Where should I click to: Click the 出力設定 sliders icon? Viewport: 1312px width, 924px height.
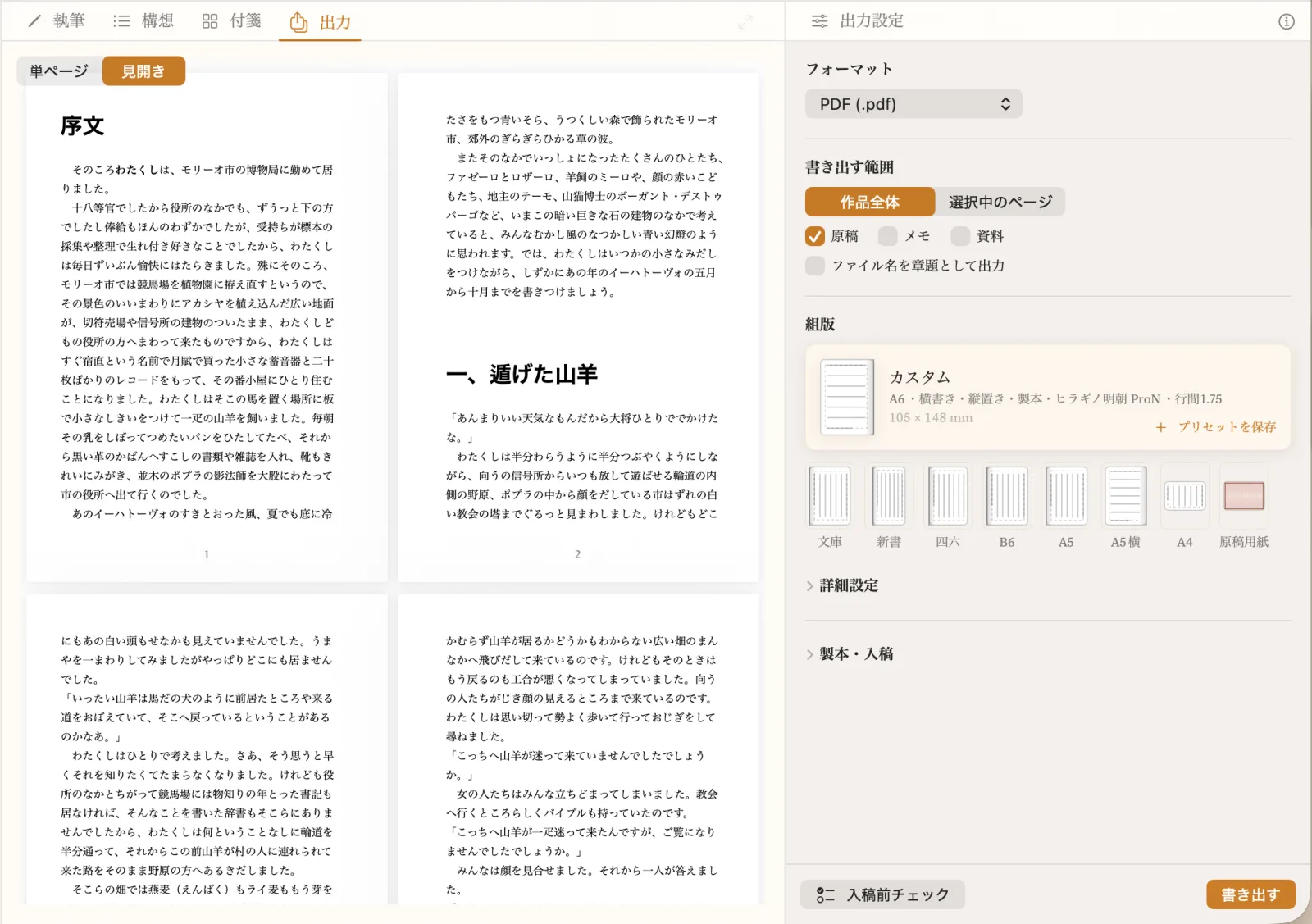click(x=819, y=21)
